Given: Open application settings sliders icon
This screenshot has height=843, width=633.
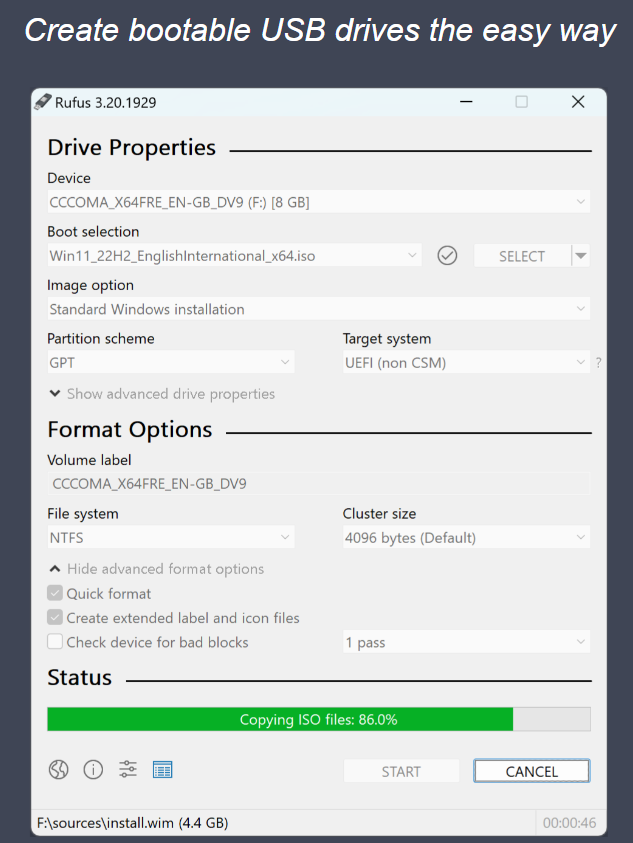Looking at the screenshot, I should (x=128, y=769).
